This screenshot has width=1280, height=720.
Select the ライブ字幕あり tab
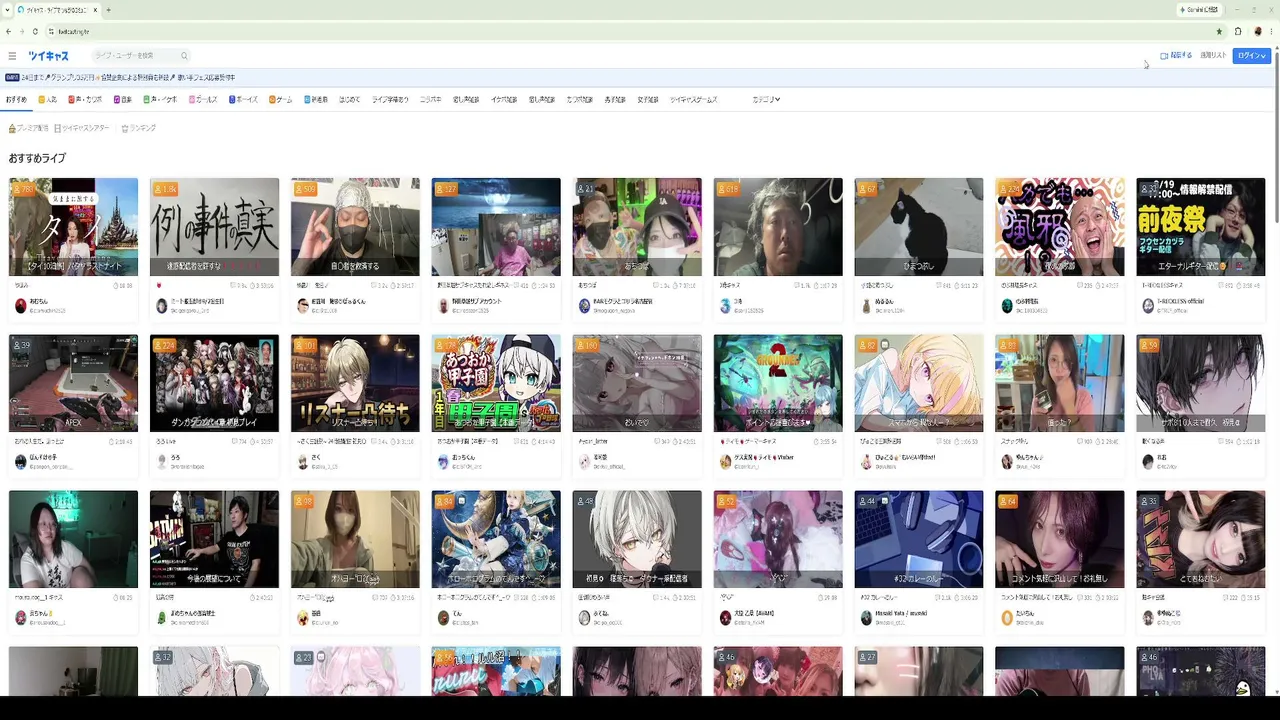390,100
